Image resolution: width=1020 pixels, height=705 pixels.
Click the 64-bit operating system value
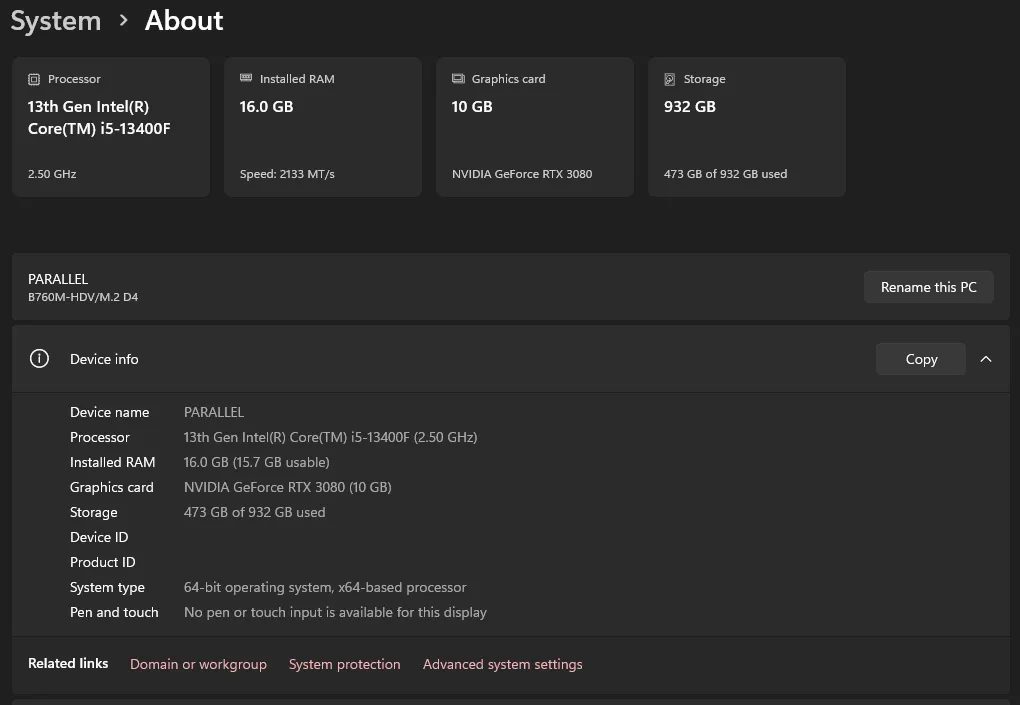click(x=325, y=587)
